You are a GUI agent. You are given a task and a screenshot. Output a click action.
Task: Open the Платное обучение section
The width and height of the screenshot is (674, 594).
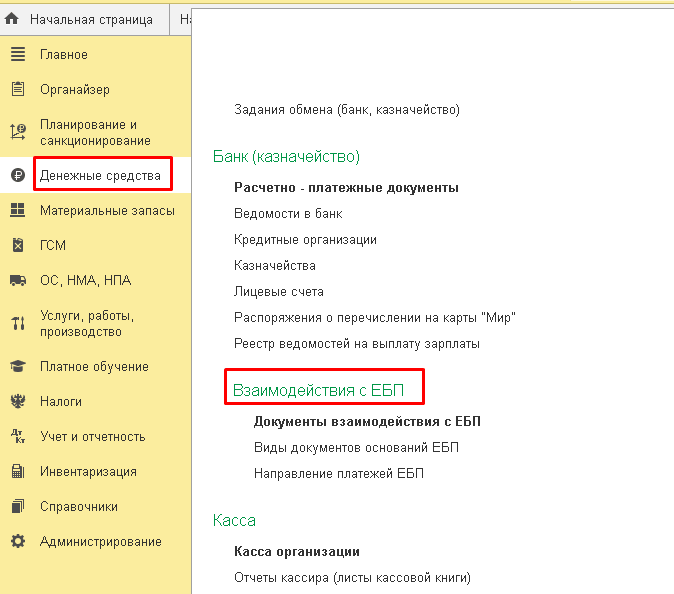click(x=94, y=367)
